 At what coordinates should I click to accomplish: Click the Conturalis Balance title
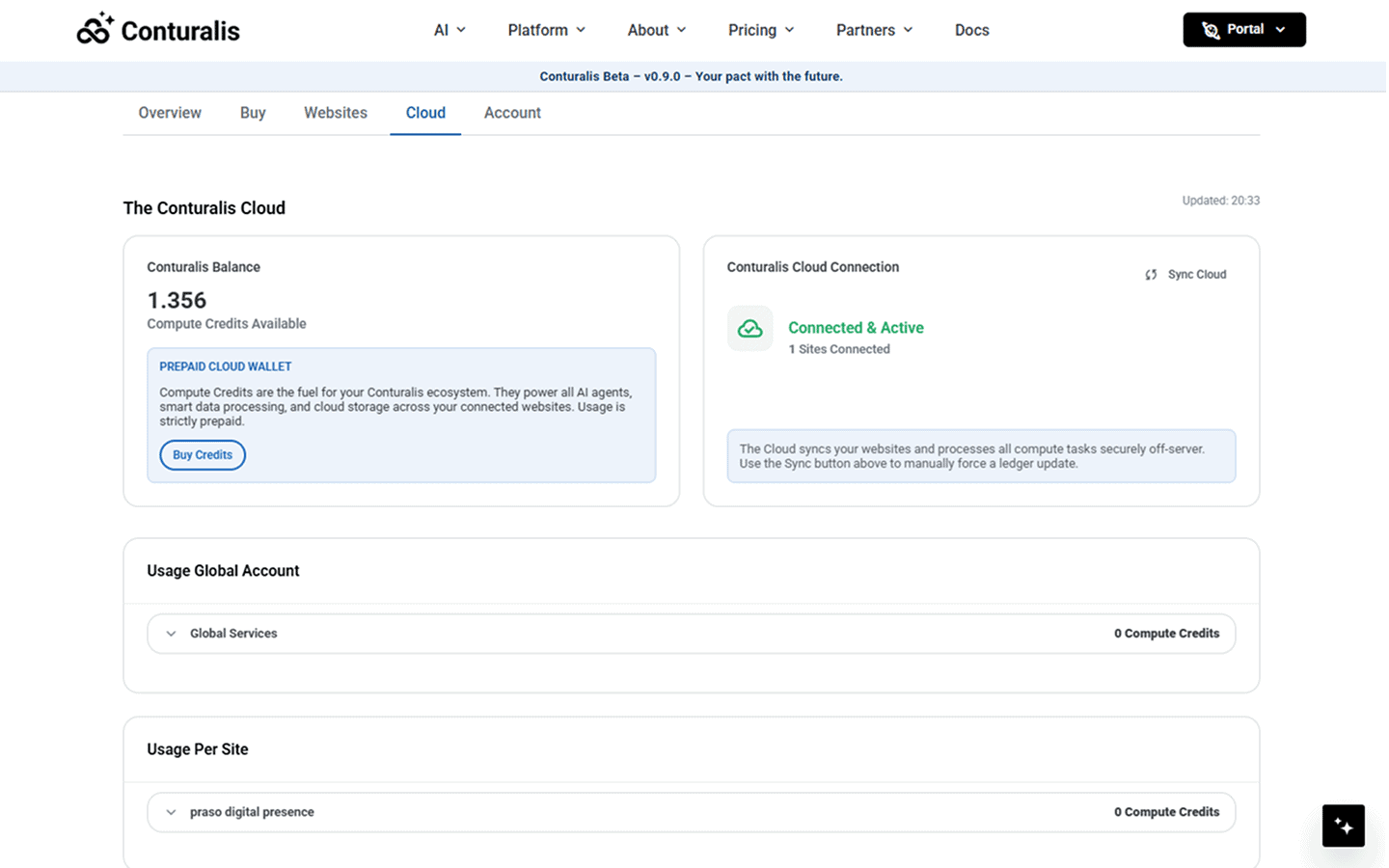pos(204,267)
